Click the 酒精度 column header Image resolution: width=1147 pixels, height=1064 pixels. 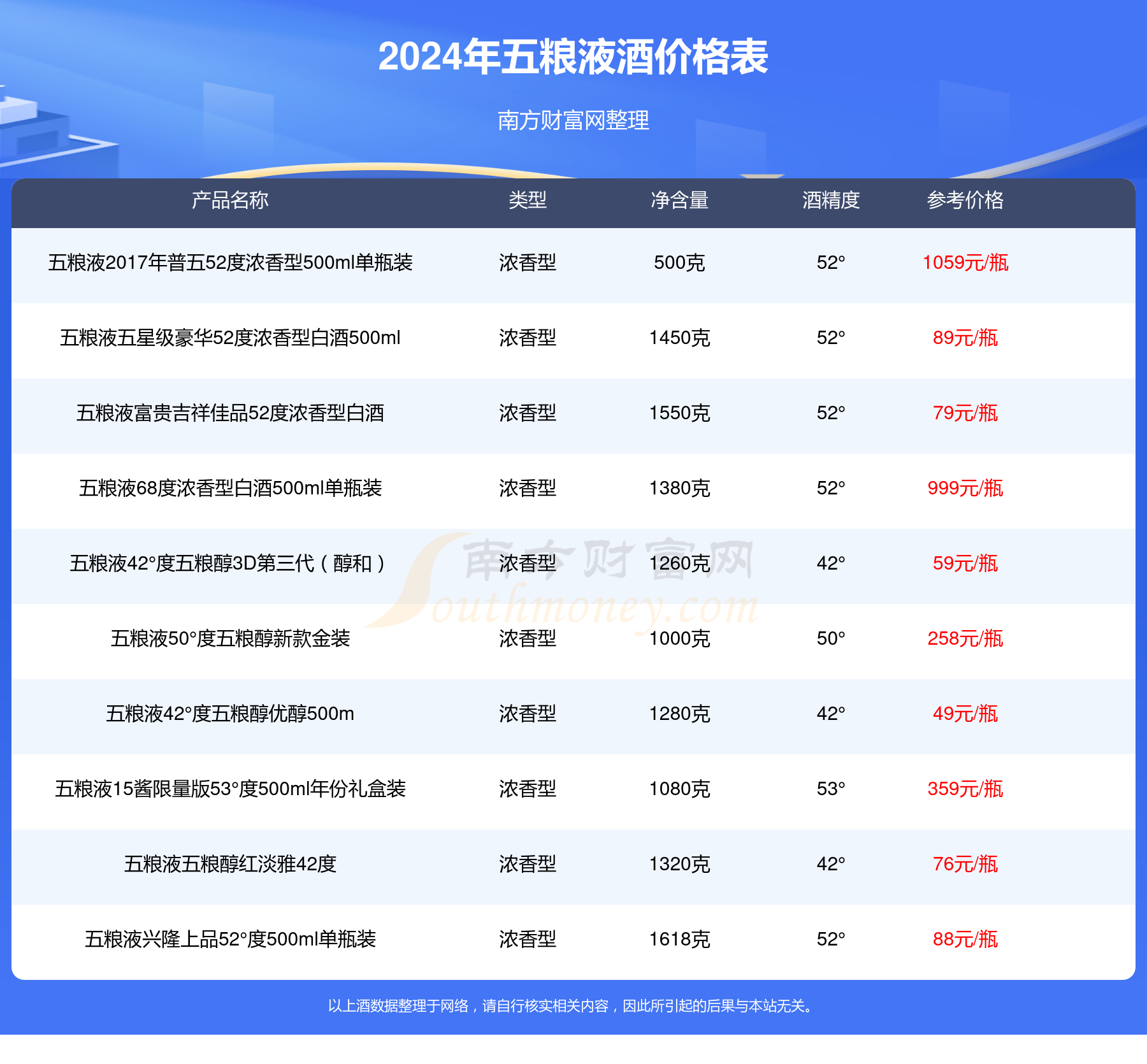tap(831, 200)
